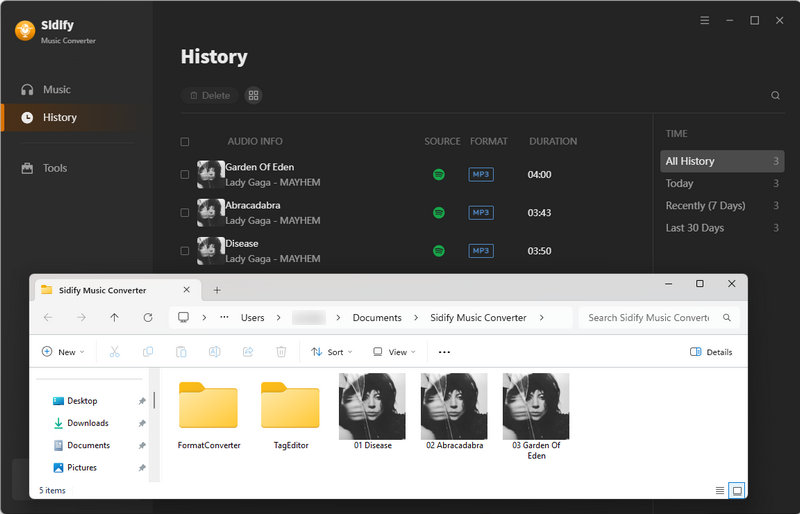This screenshot has width=800, height=514.
Task: Check the Abracadabra row checkbox
Action: [x=185, y=213]
